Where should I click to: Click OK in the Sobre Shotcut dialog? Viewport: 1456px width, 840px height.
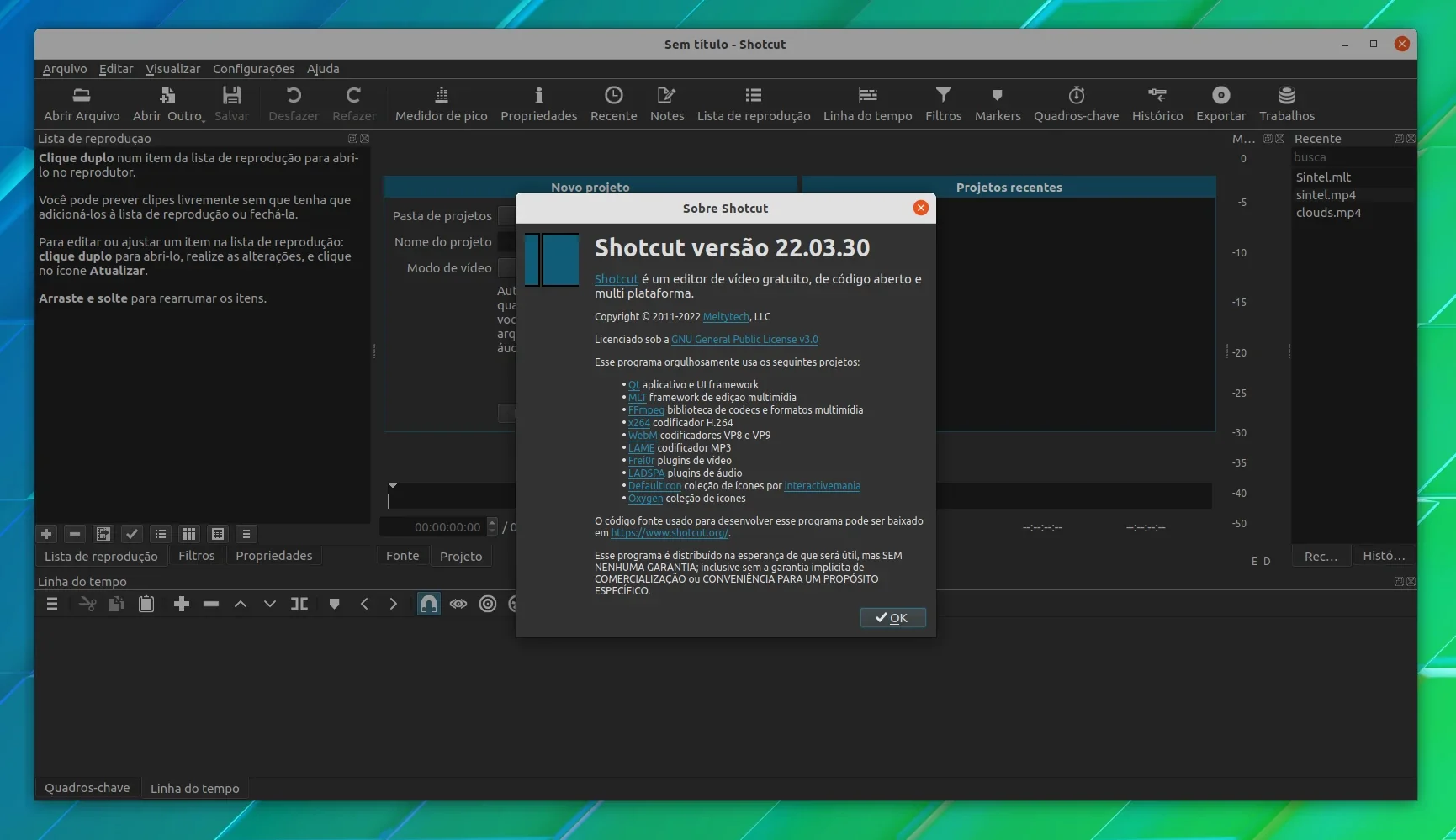click(x=892, y=618)
